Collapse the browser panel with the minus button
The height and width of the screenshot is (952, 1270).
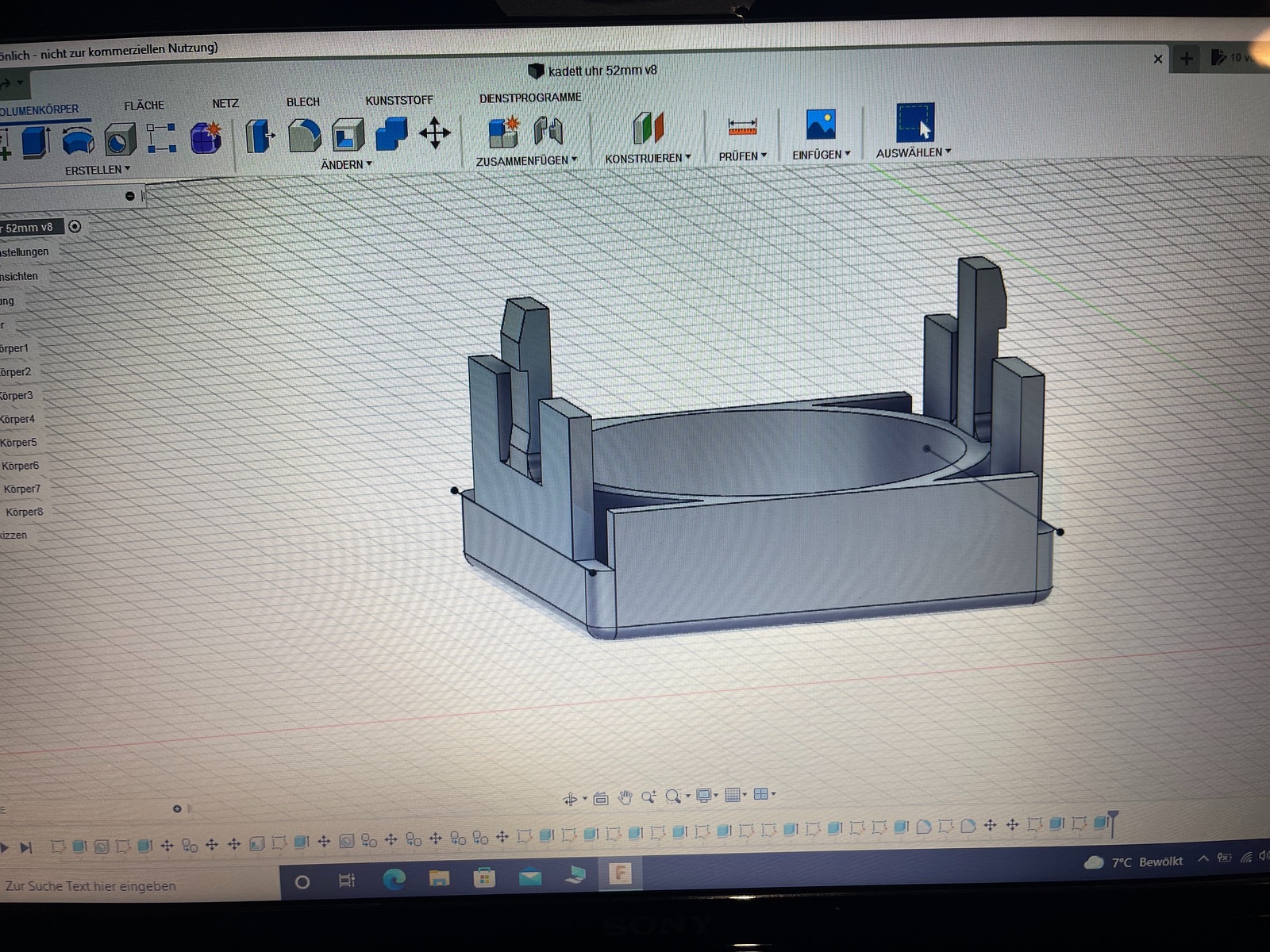[129, 196]
